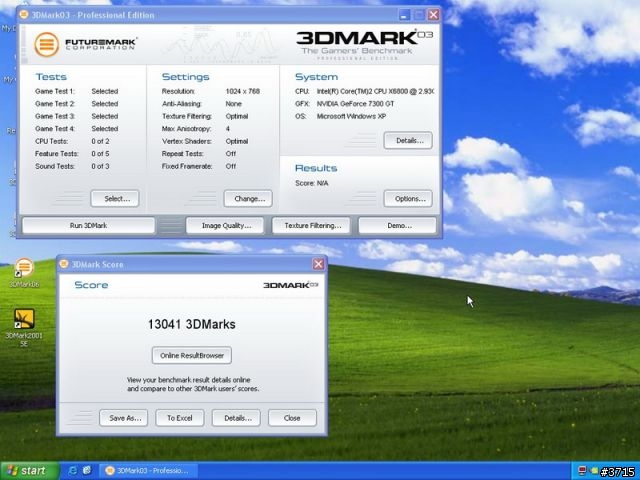This screenshot has width=640, height=480.
Task: Open the 3DMark2001 SE desktop shortcut icon
Action: (24, 328)
